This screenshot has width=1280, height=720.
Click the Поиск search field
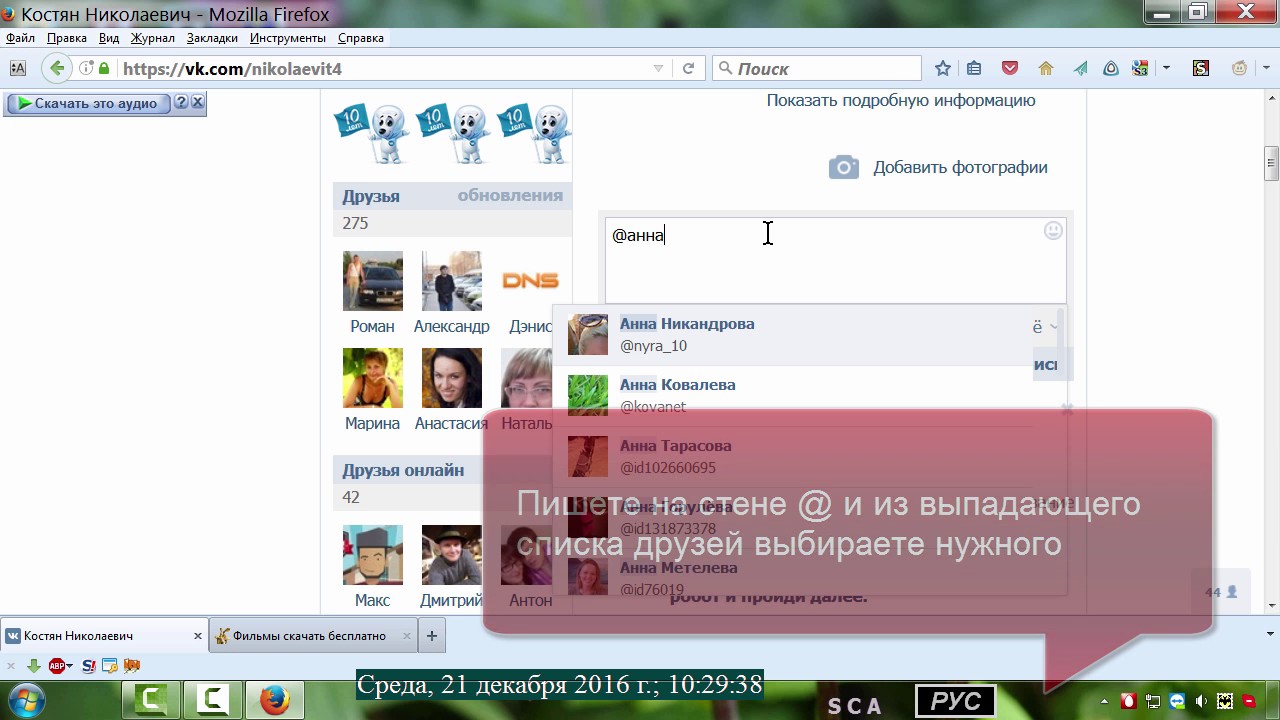817,68
